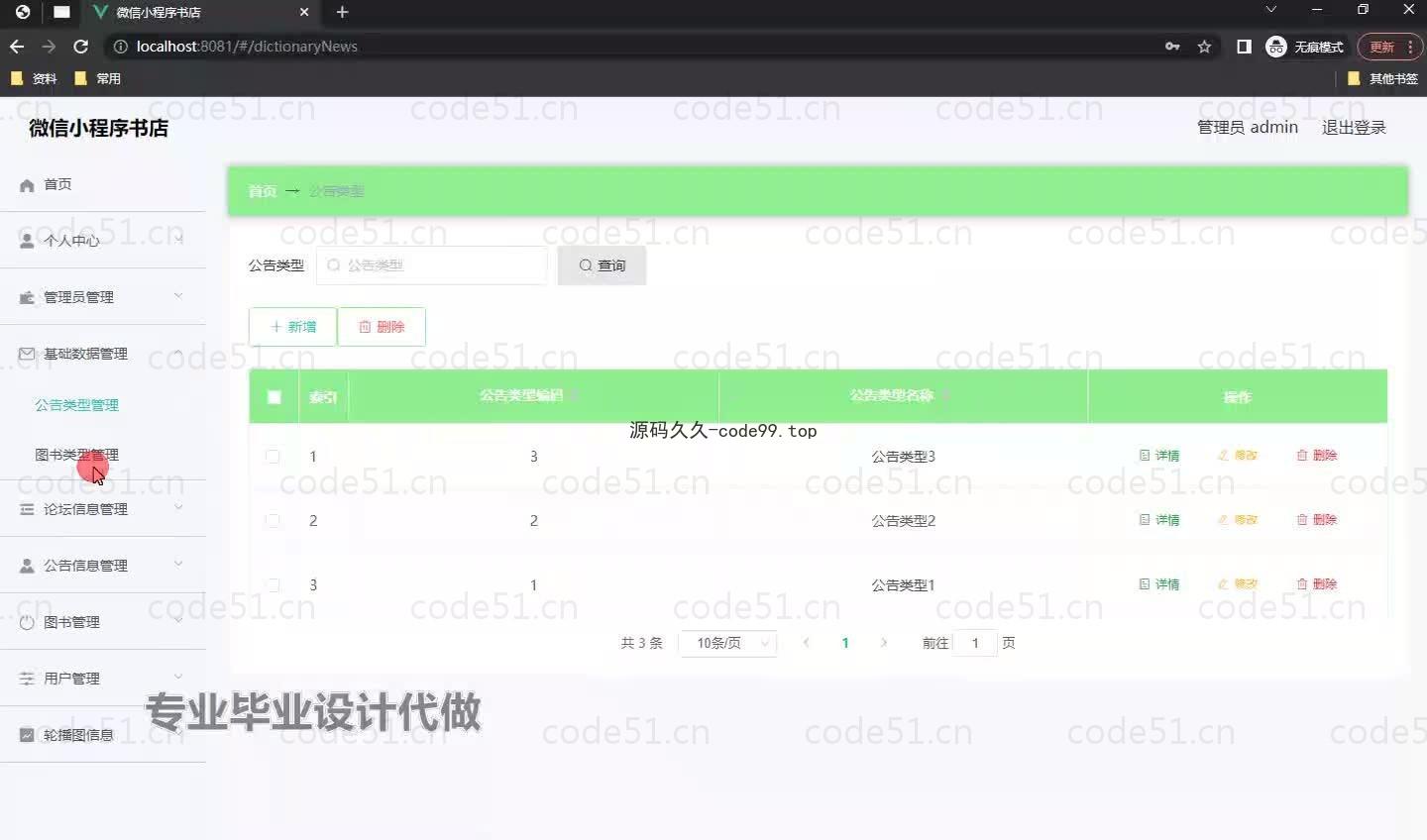Open the 常用 bookmarks folder
Screen dimensions: 1427x840
coord(97,78)
